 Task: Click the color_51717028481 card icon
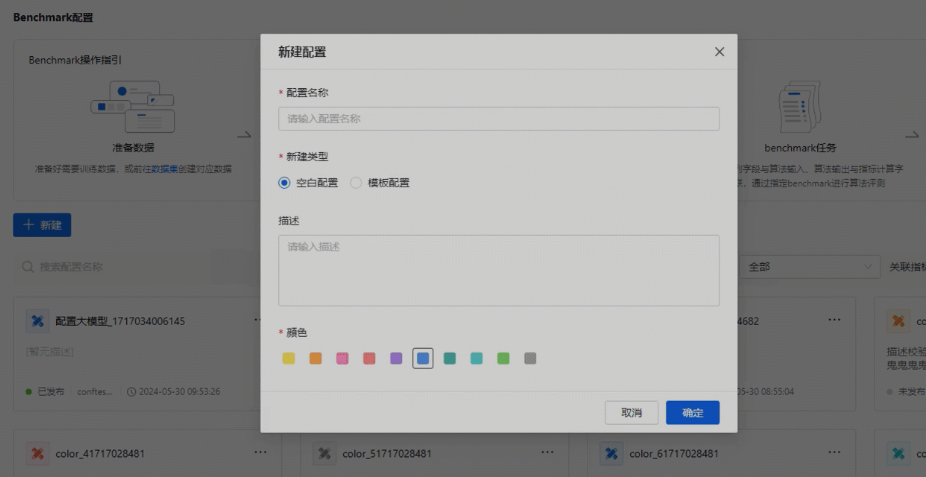click(324, 453)
